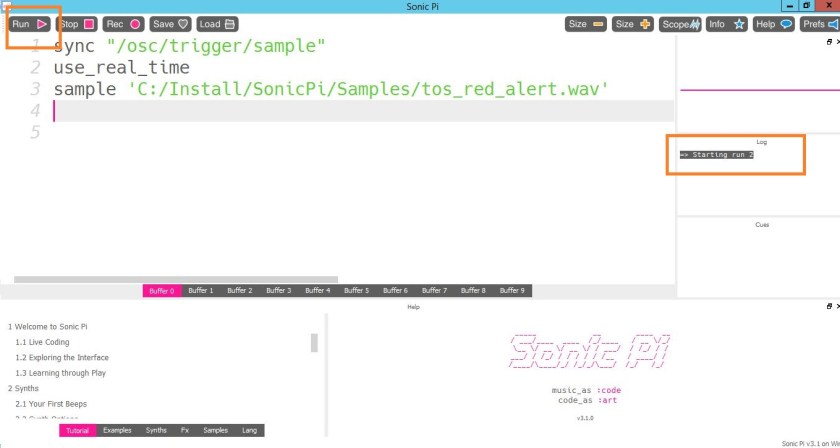Screen dimensions: 840x448
Task: Open the Synths help tab
Action: point(156,430)
